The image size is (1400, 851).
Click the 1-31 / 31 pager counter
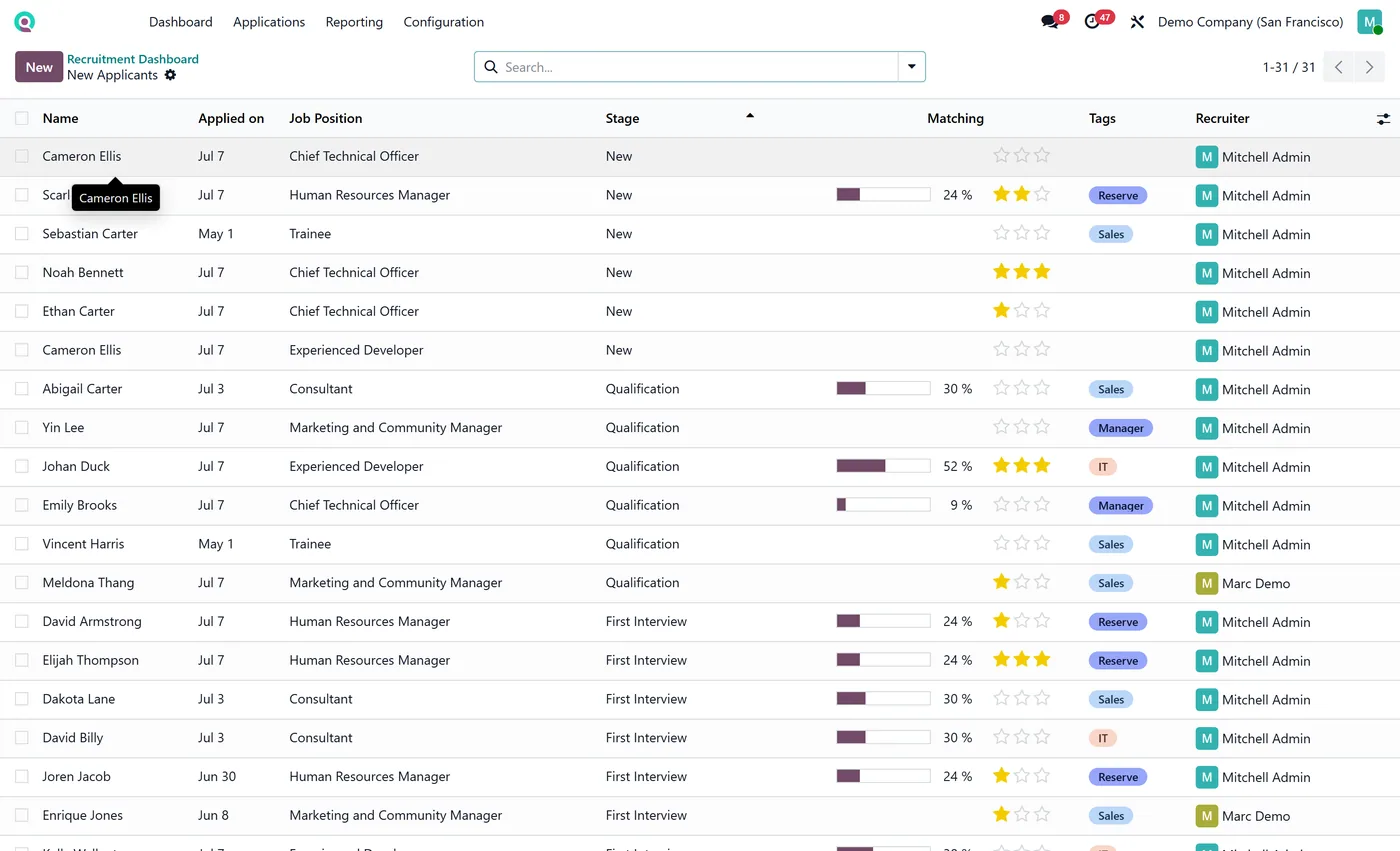[x=1289, y=67]
